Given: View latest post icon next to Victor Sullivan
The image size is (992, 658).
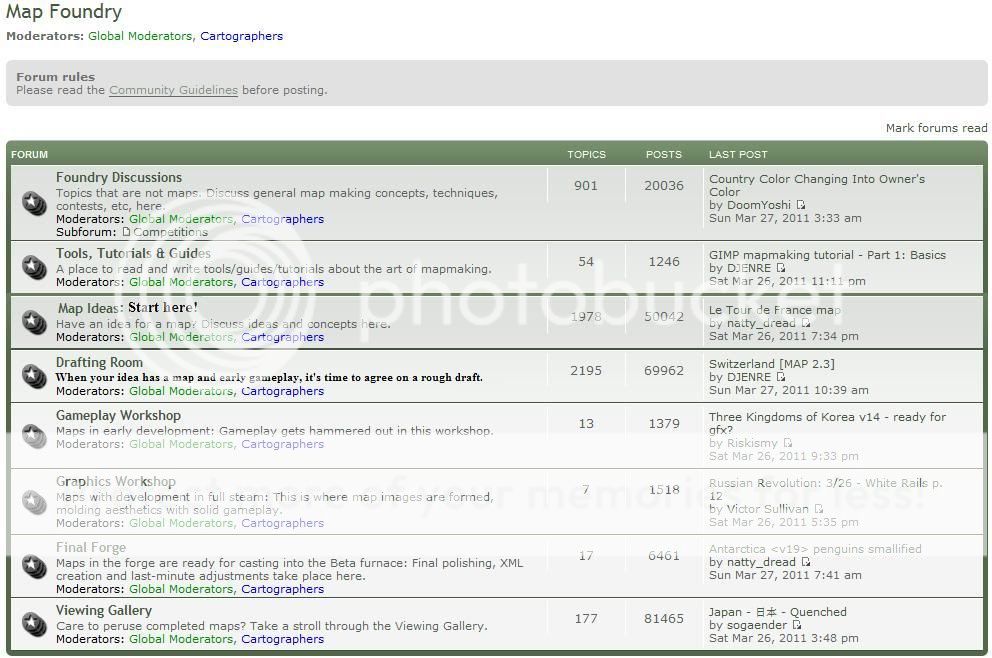Looking at the screenshot, I should coord(819,509).
